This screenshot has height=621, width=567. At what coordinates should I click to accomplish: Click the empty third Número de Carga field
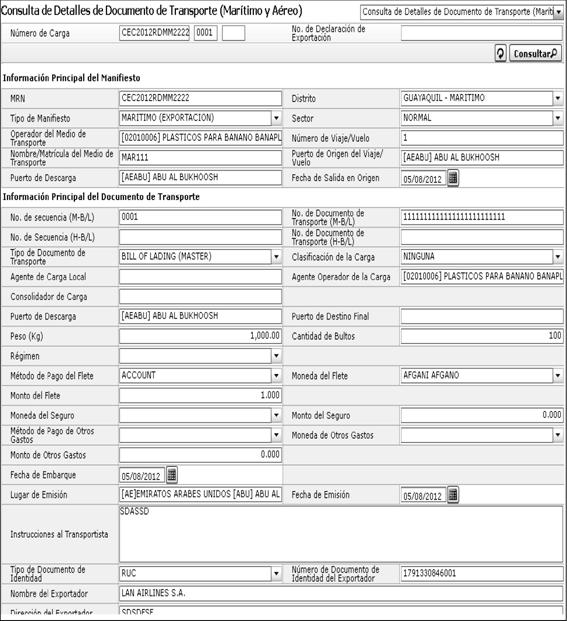click(233, 33)
